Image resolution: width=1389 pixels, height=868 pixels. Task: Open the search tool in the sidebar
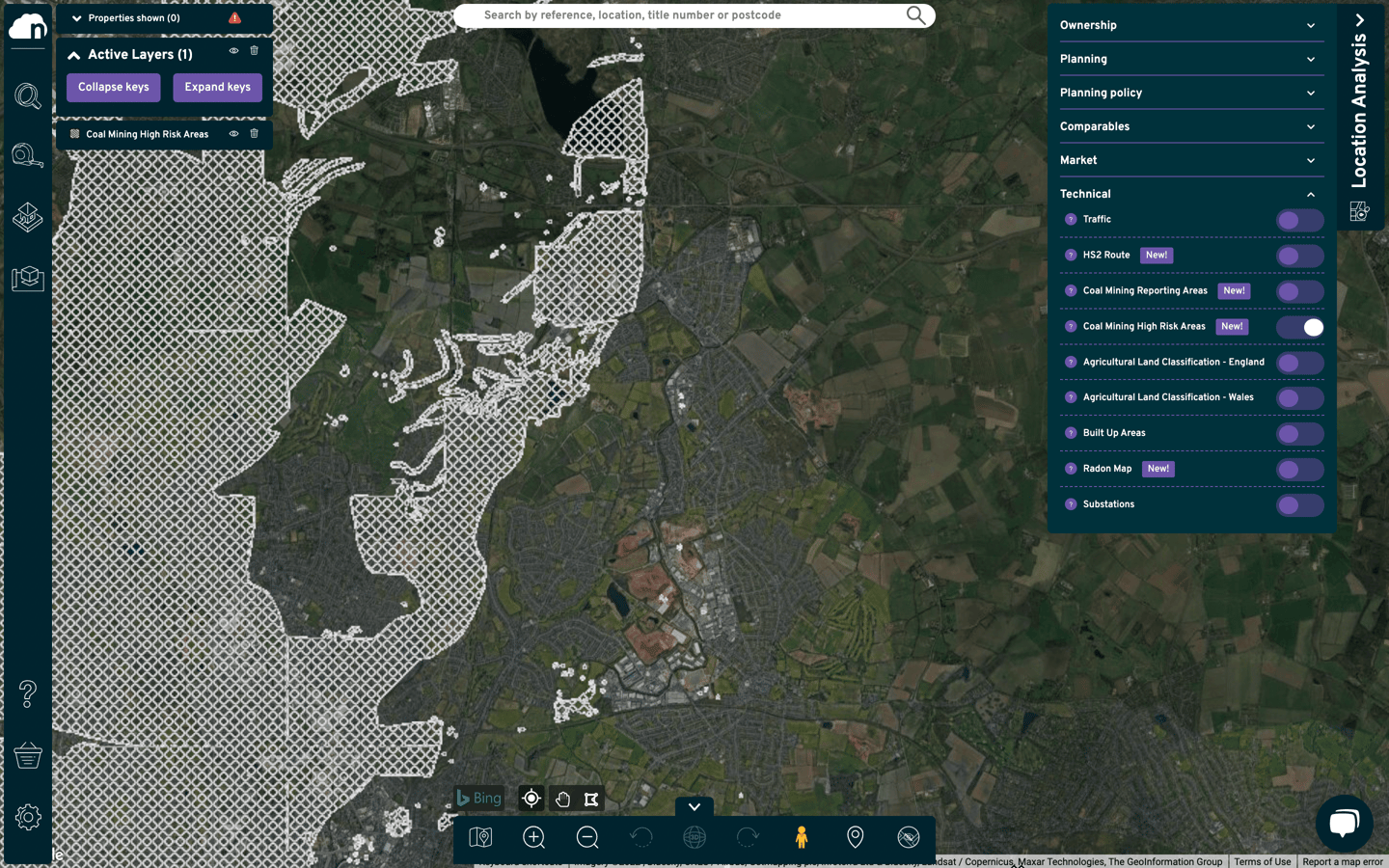(x=27, y=96)
